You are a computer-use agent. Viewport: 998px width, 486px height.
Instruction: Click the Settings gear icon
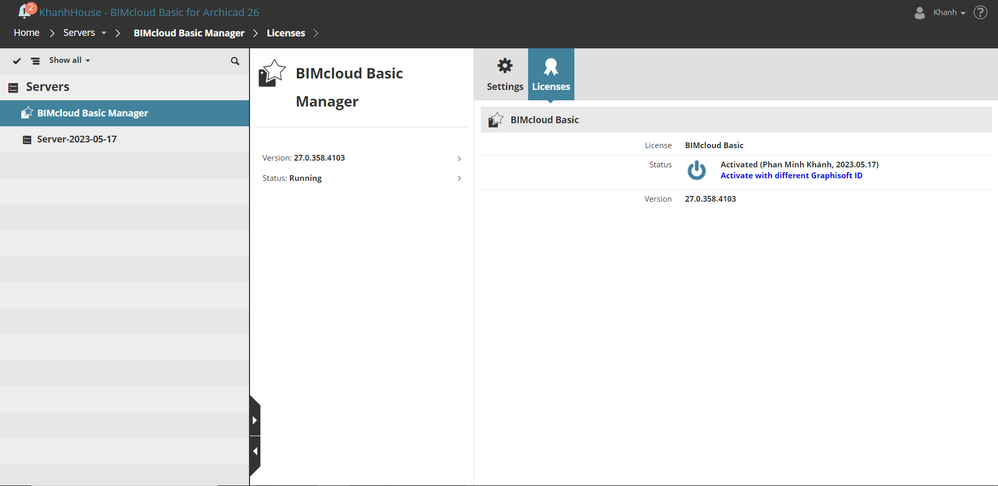pos(505,66)
